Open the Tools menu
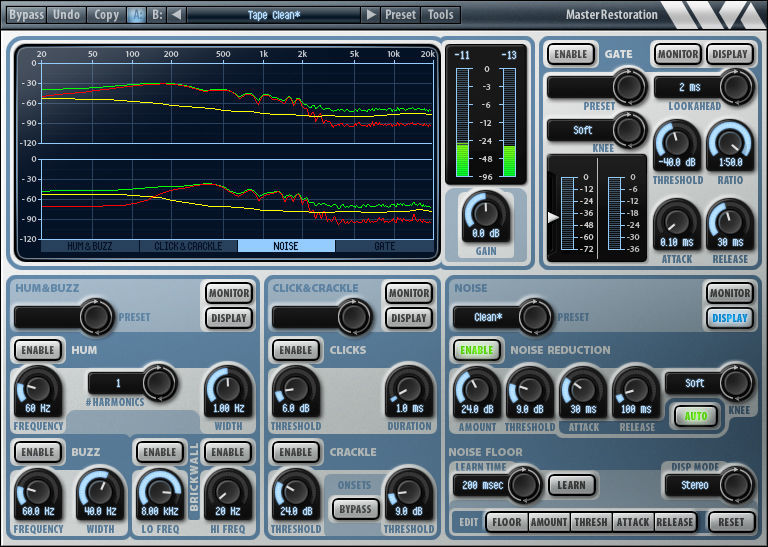Viewport: 768px width, 547px height. tap(441, 15)
